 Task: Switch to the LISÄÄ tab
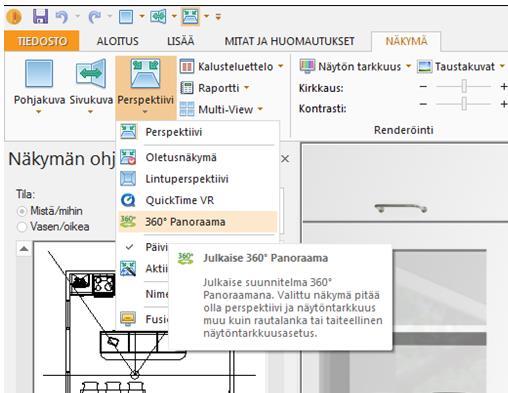[180, 41]
